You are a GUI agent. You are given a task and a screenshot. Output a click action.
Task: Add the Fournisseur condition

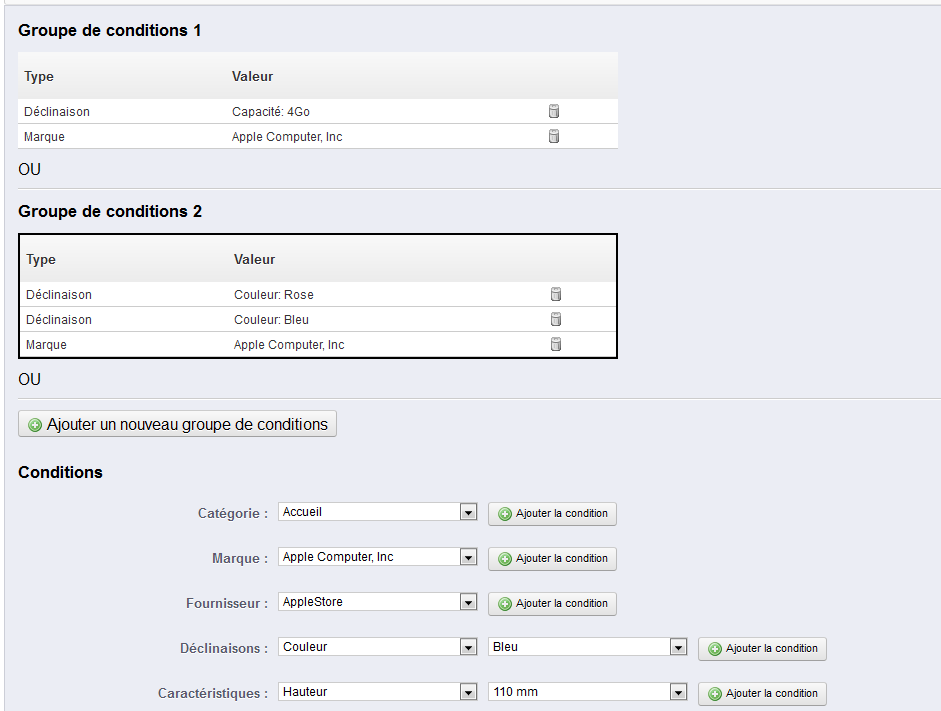click(x=552, y=604)
